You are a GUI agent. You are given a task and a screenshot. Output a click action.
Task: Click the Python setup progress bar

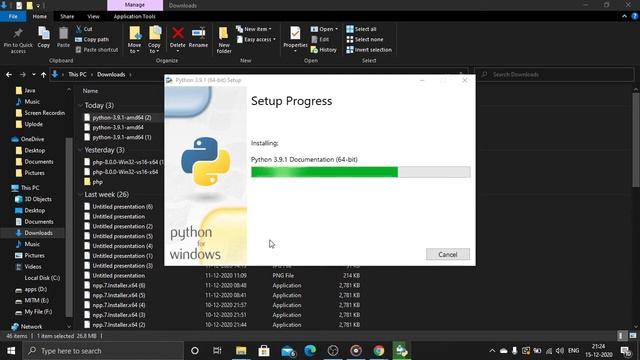click(x=360, y=172)
